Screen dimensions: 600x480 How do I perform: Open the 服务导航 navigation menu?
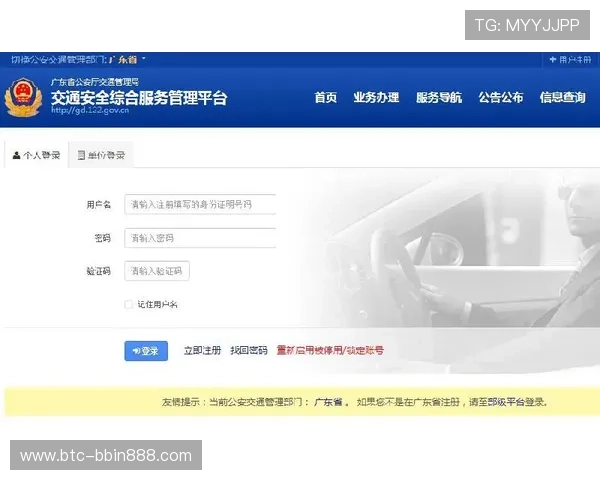439,97
